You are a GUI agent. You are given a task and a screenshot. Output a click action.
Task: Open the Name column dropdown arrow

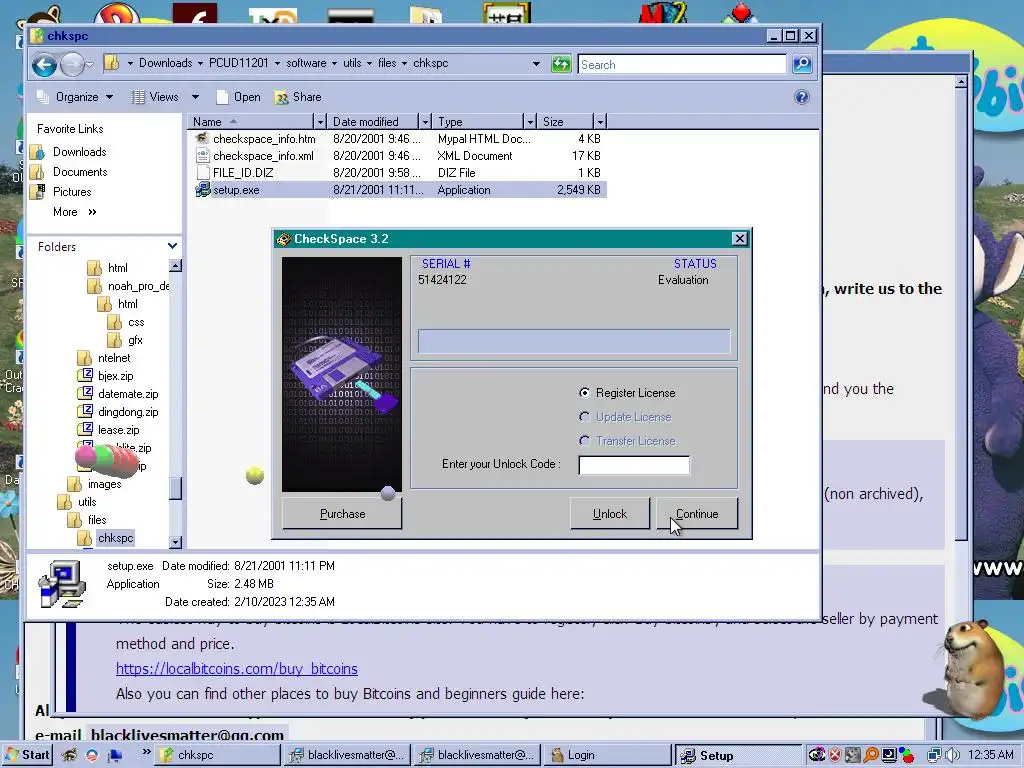click(x=320, y=121)
